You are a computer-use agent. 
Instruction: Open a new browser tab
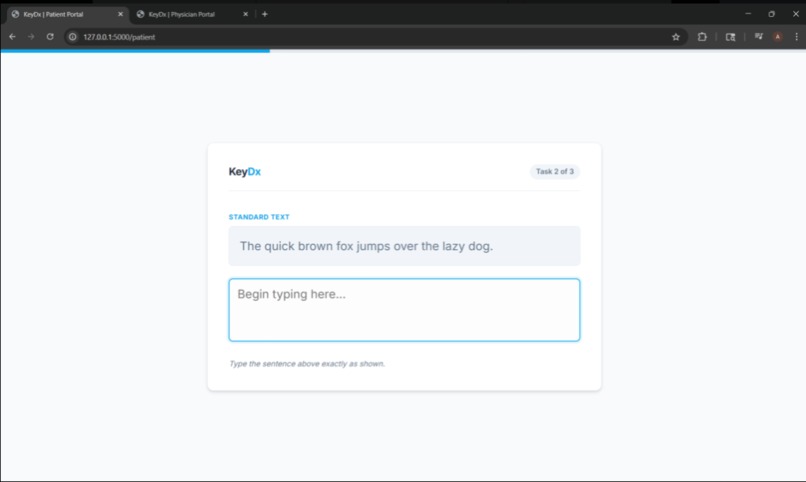point(265,14)
